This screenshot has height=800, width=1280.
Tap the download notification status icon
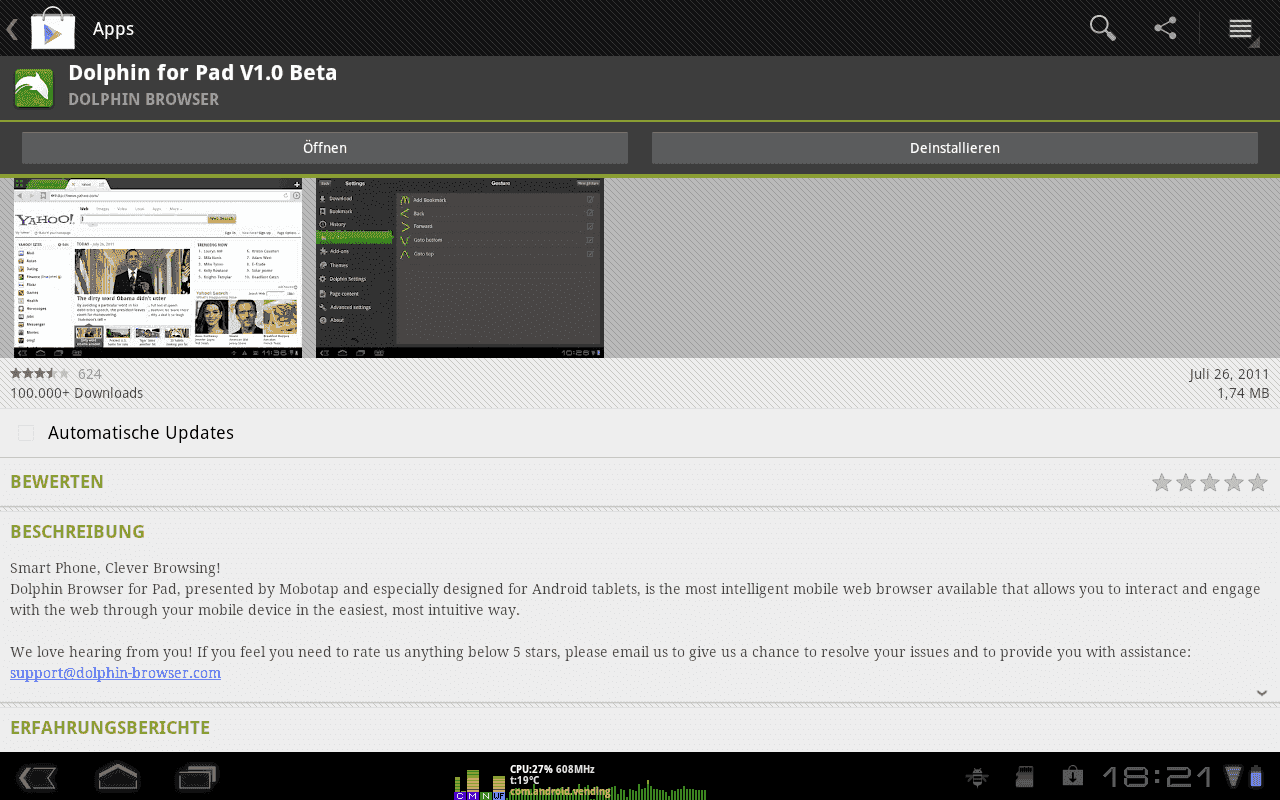[x=1072, y=776]
